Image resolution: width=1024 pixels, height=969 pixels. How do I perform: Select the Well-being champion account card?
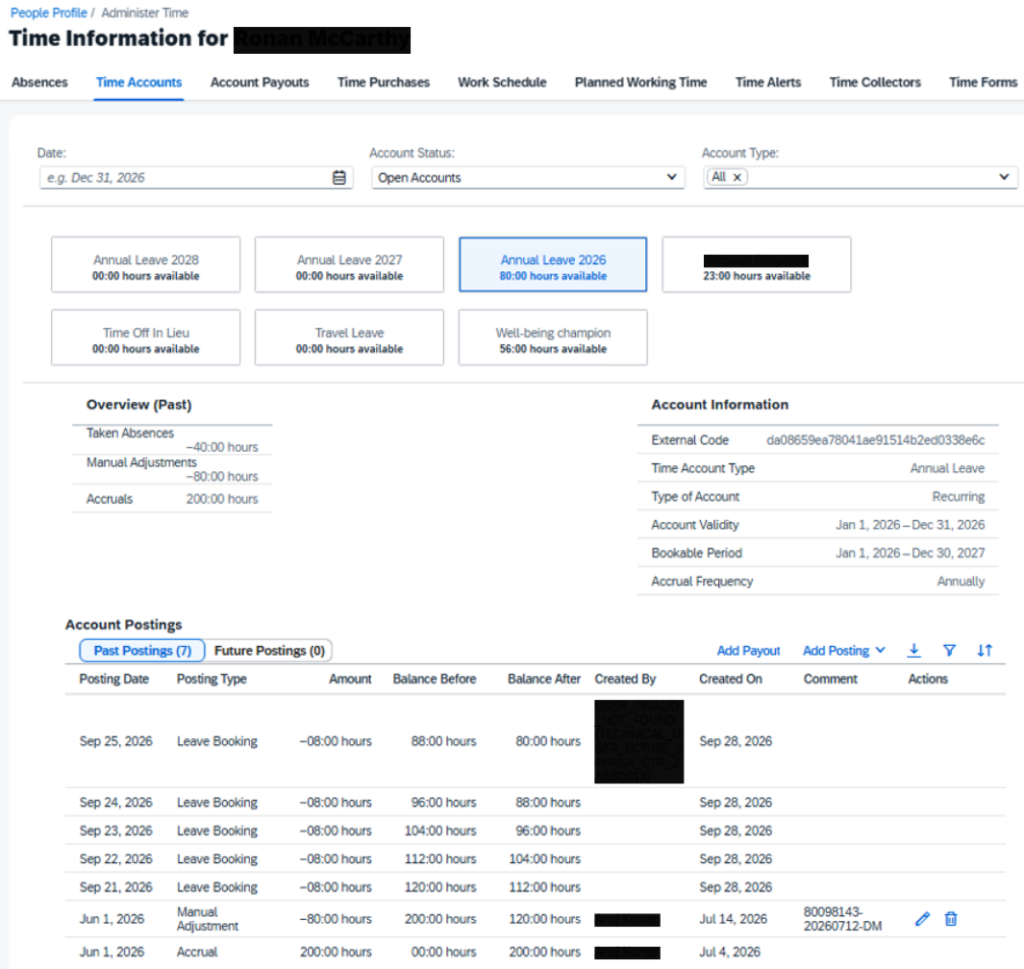553,338
